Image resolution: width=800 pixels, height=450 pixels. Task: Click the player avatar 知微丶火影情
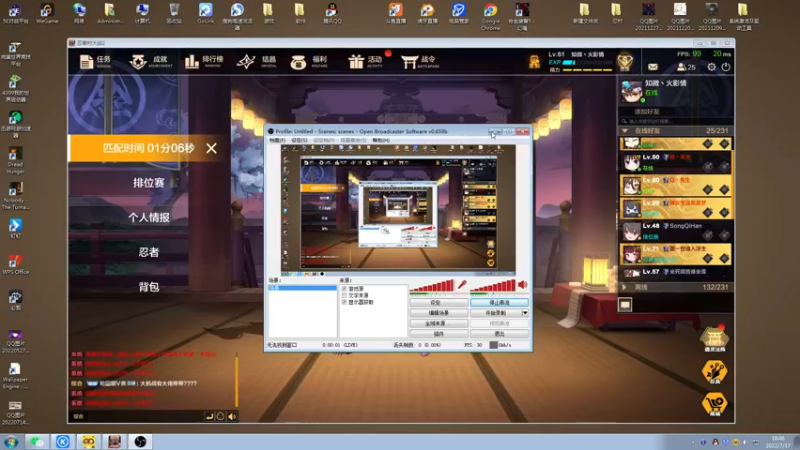632,91
